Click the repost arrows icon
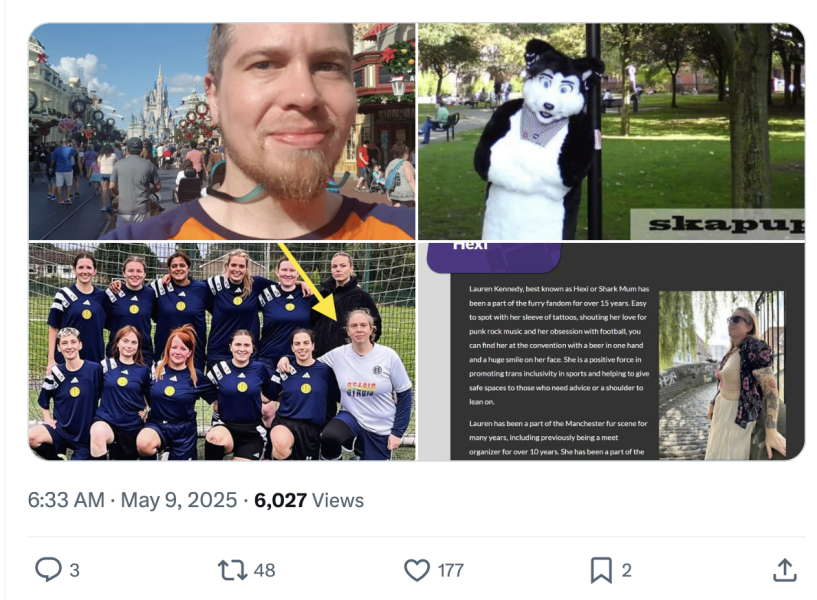 click(232, 570)
